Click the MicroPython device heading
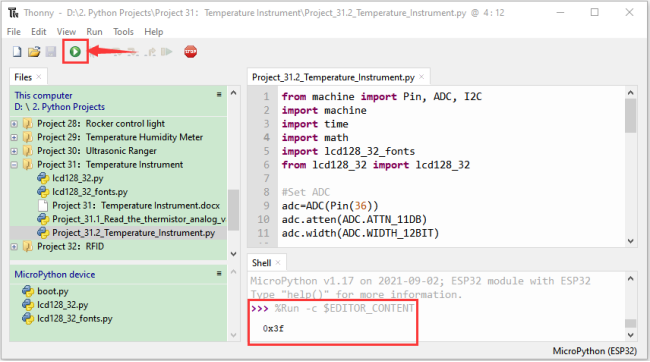Viewport: 650px width, 362px height. [55, 275]
